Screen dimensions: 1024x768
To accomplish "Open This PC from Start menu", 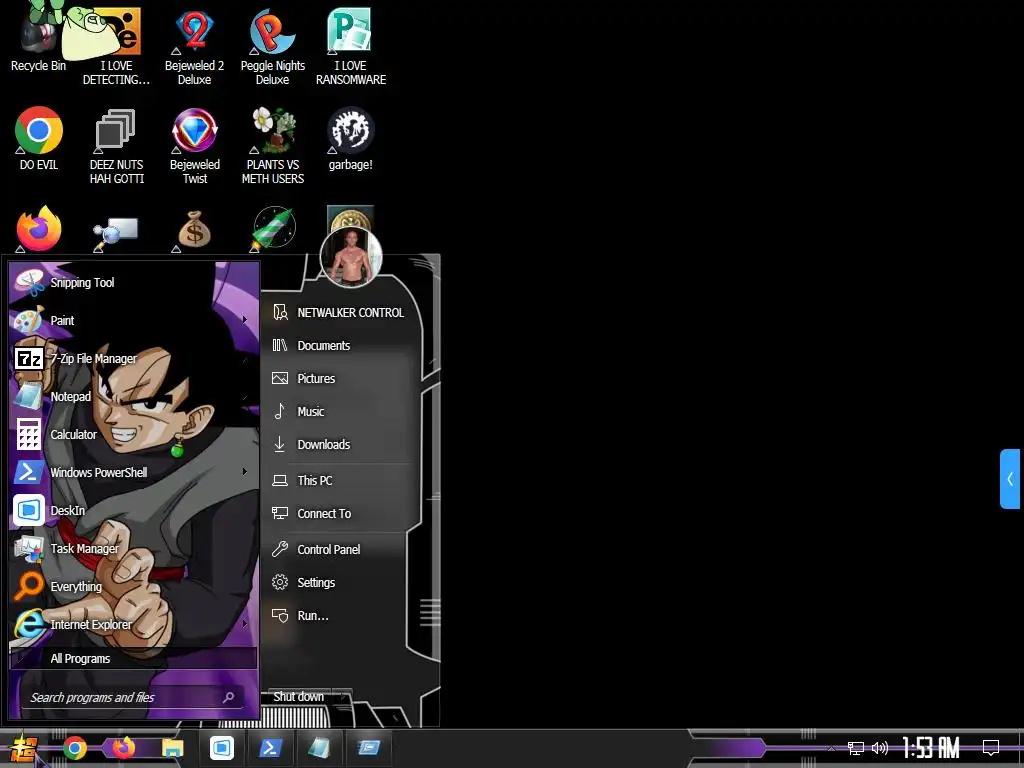I will (340, 481).
